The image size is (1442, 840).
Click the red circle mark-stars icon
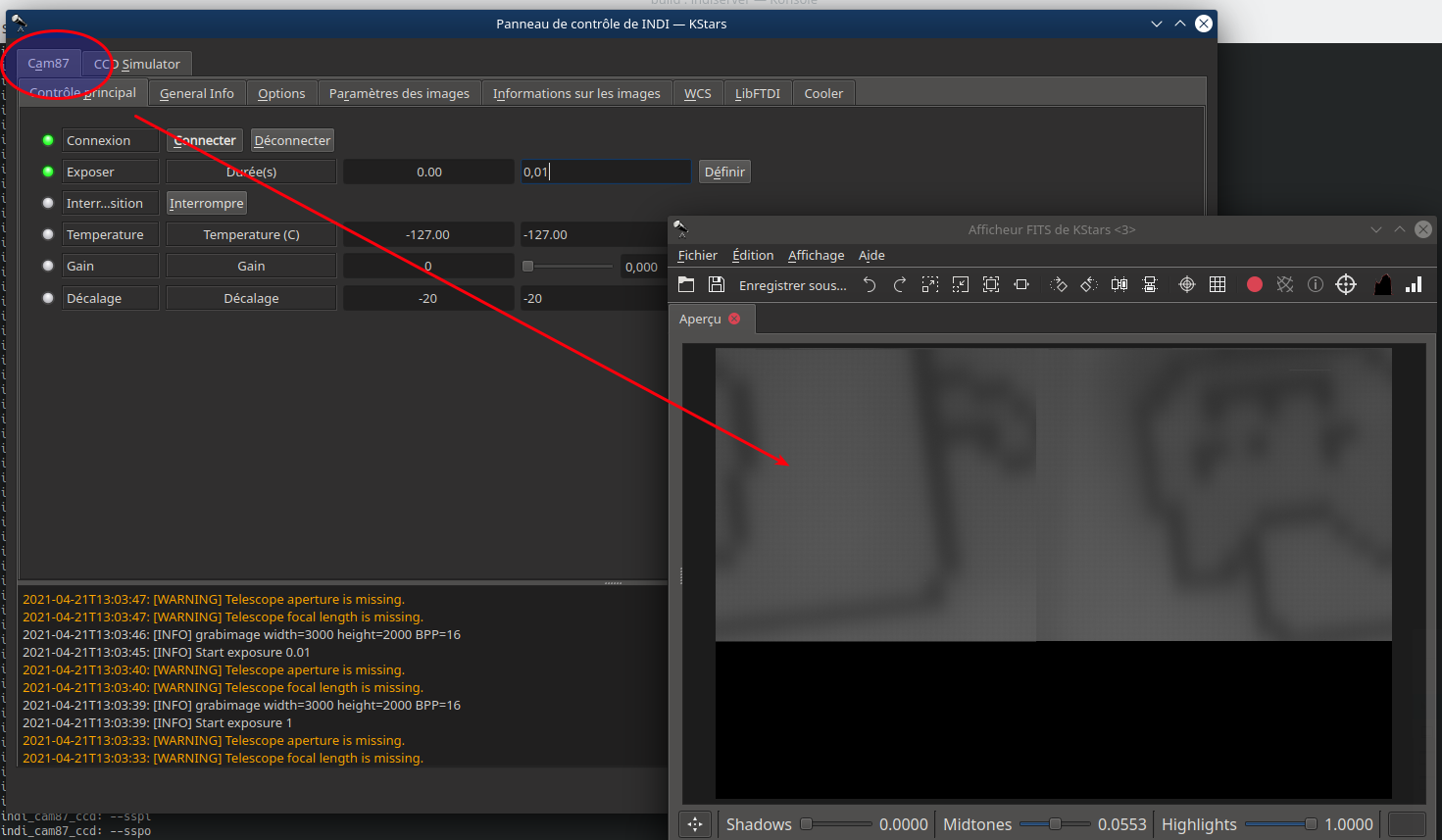(1255, 284)
